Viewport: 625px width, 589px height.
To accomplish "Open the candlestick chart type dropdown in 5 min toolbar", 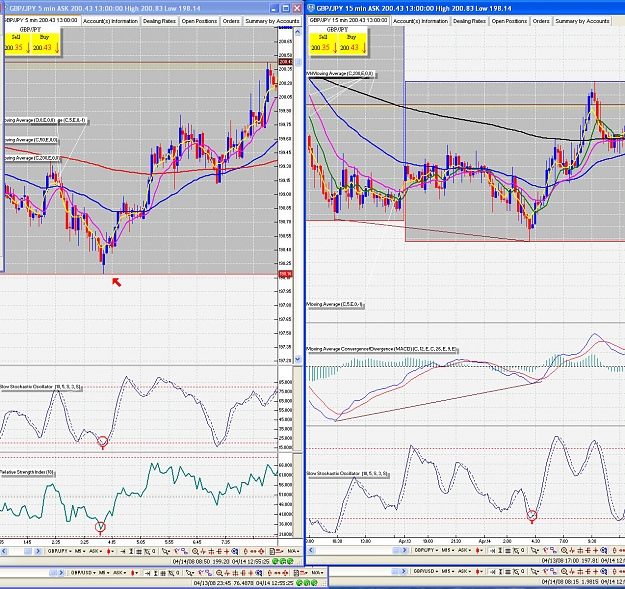I will tap(110, 551).
